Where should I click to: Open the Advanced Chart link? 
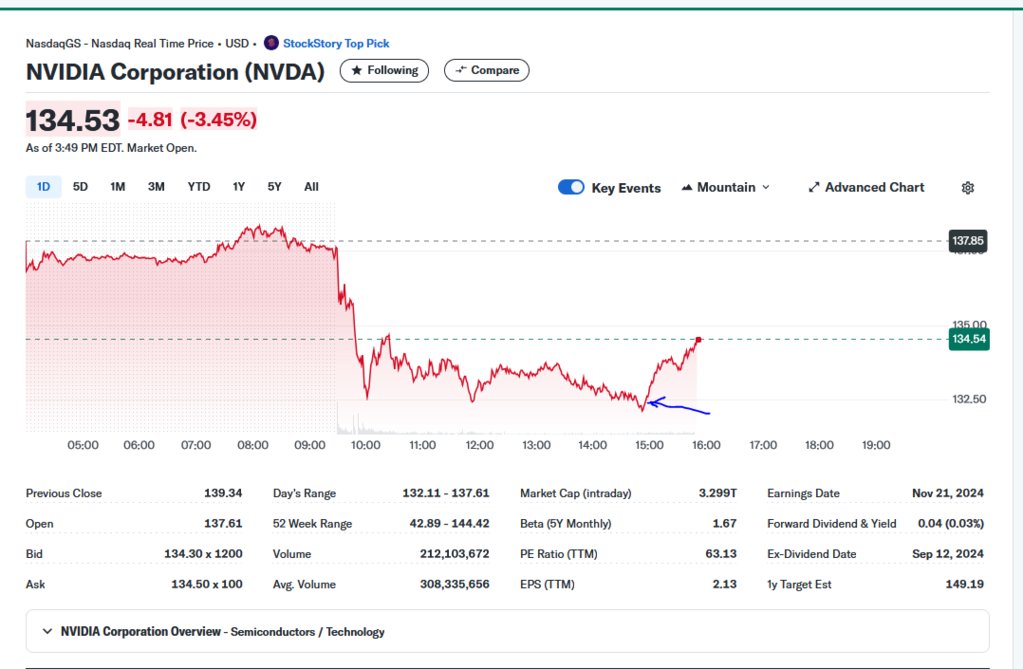point(866,187)
